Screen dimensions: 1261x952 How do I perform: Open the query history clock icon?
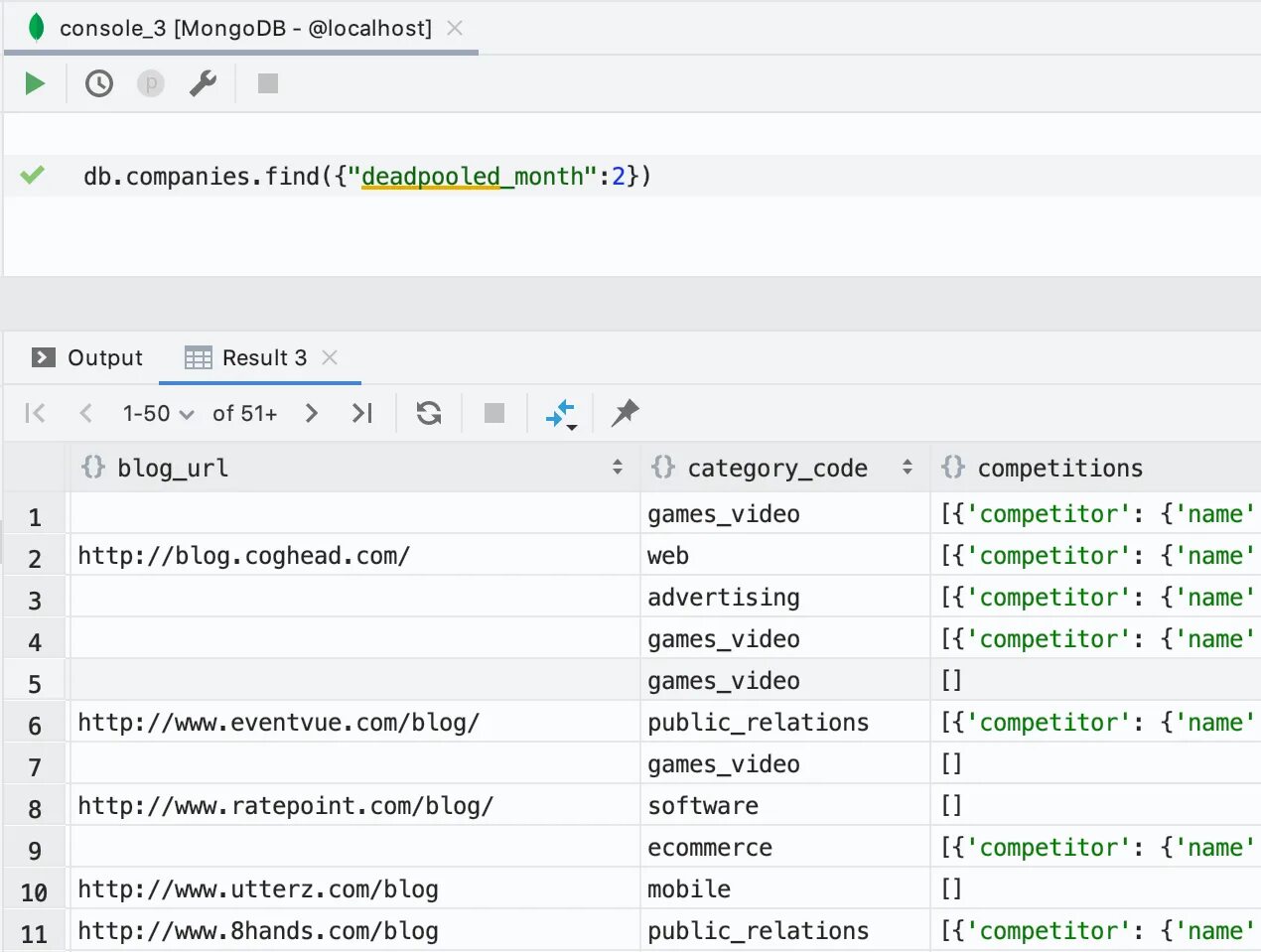[x=98, y=83]
